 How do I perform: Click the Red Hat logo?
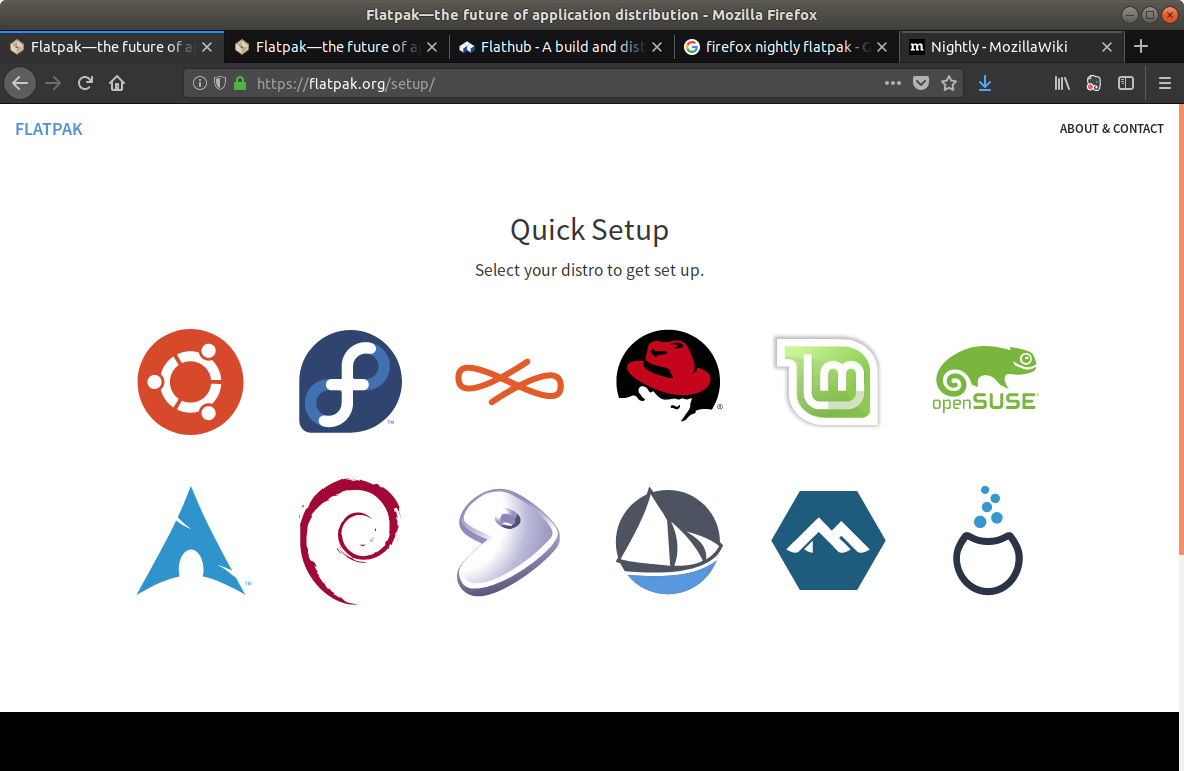coord(668,376)
